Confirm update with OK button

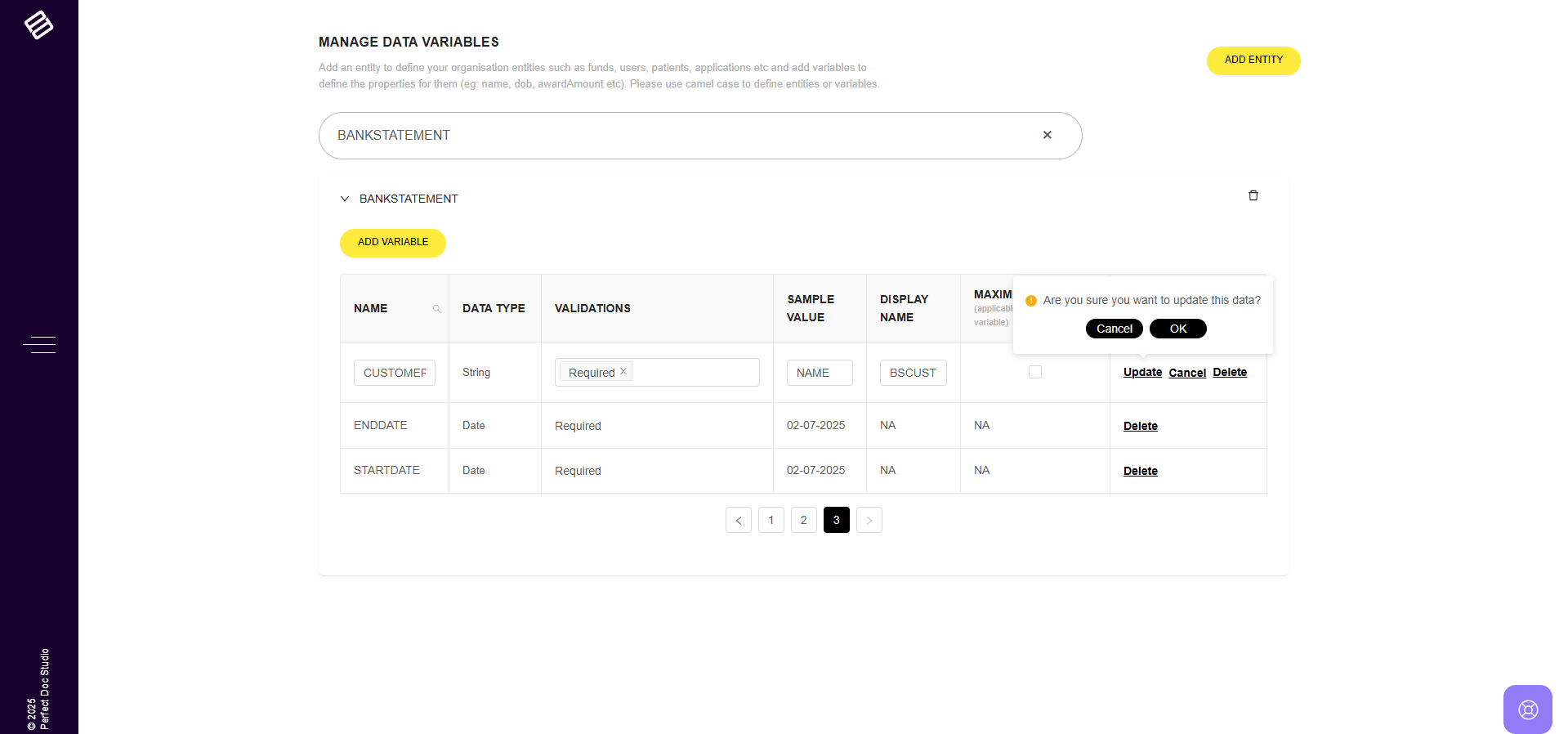click(x=1177, y=329)
